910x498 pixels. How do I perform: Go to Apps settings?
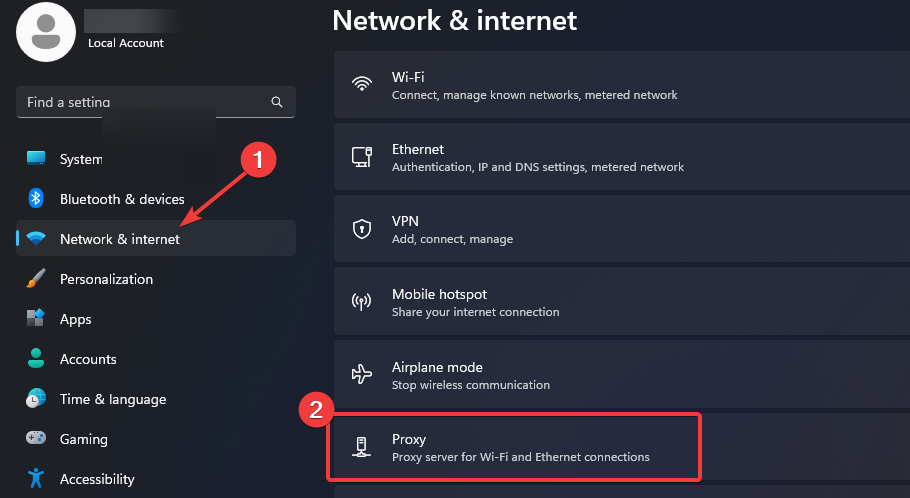(75, 319)
